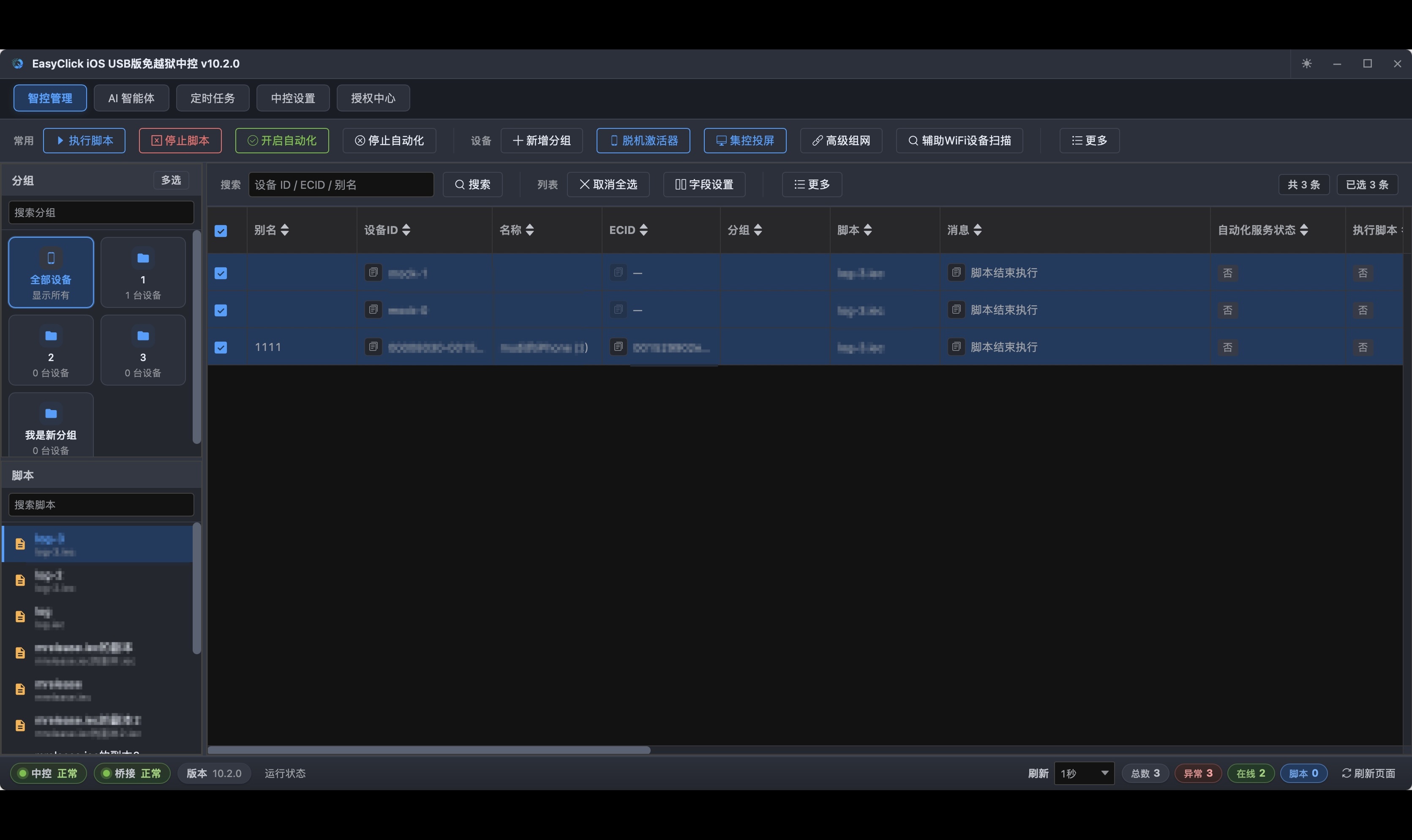The height and width of the screenshot is (840, 1412).
Task: Copy device ID icon in first device row
Action: (373, 272)
